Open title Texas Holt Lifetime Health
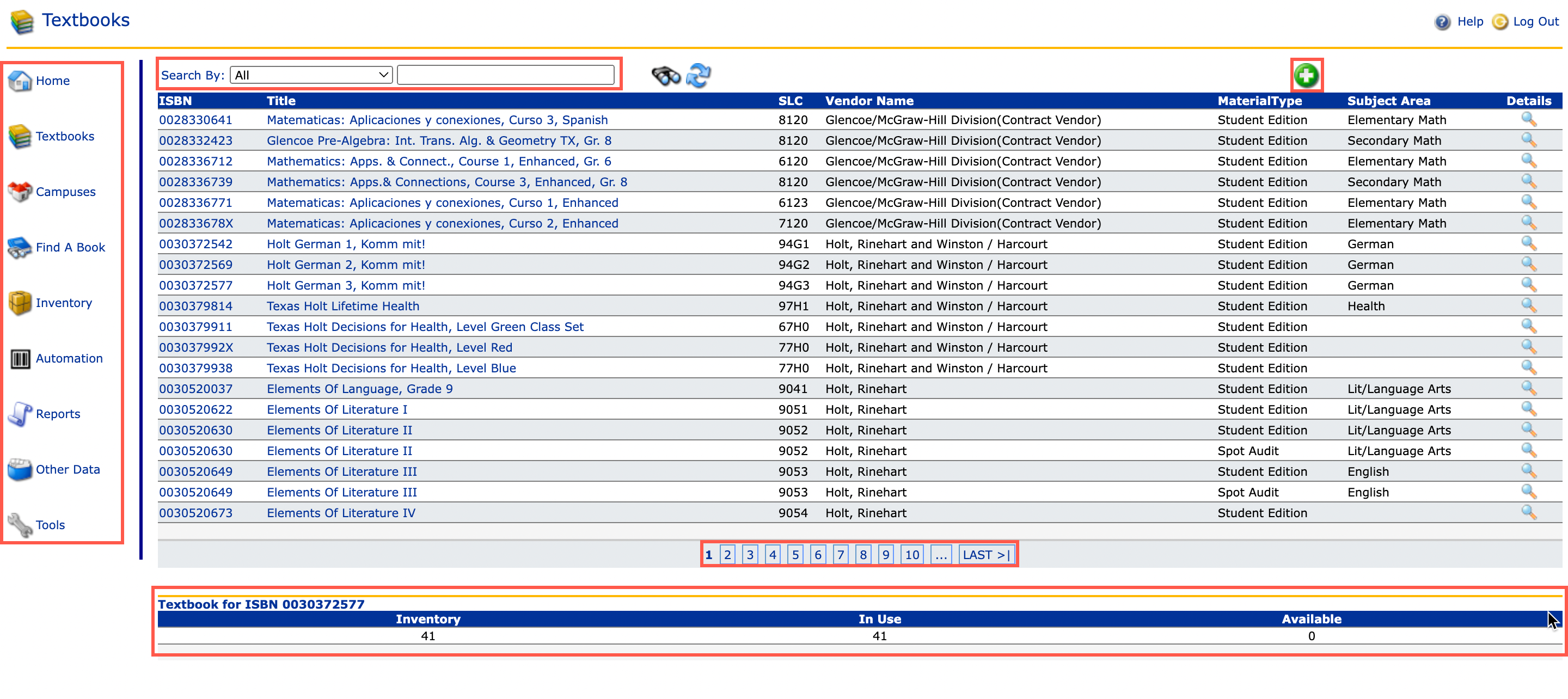Screen dimensions: 1568x699 click(x=342, y=305)
